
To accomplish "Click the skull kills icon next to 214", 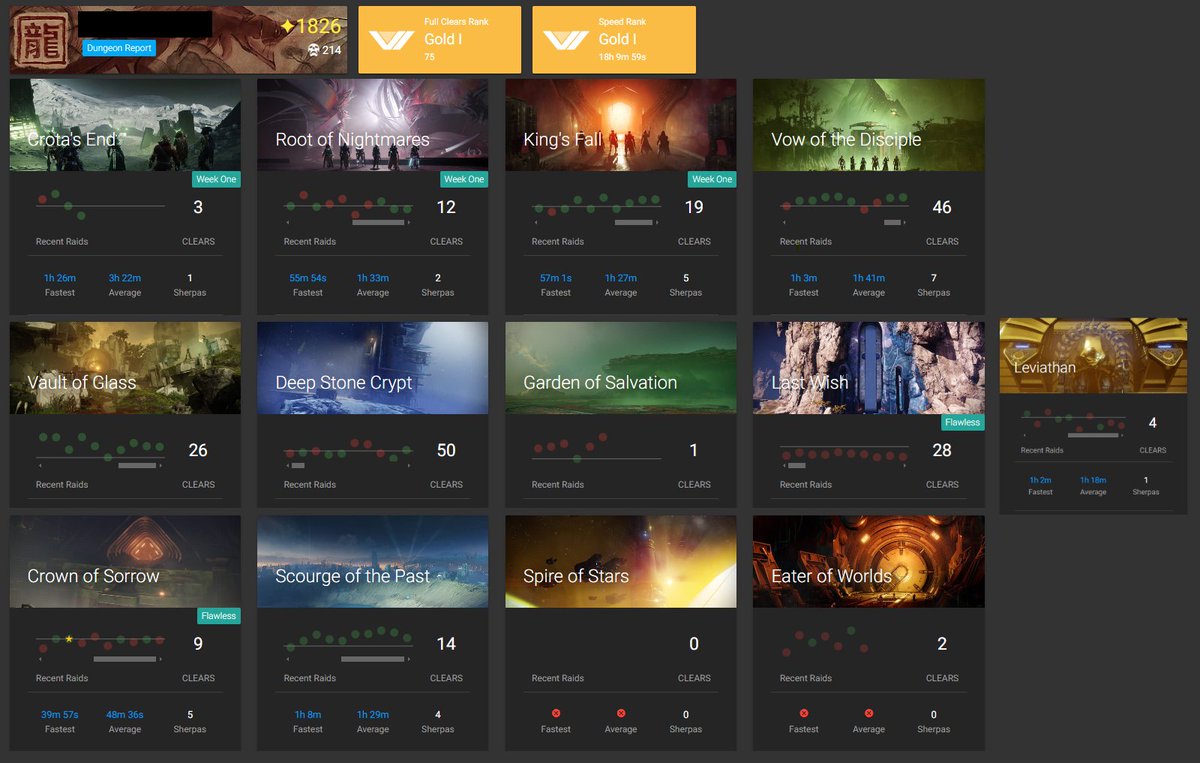I will 313,50.
